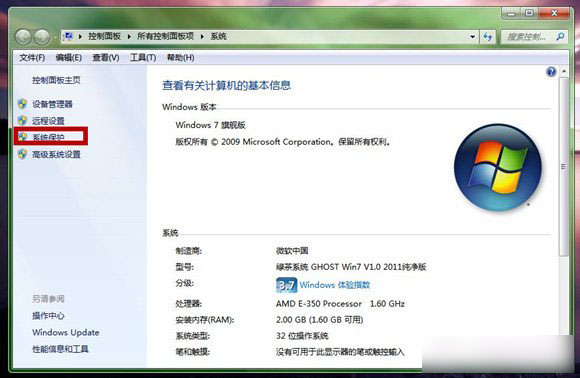Click the vertical scrollbar thumb
Screen dimensions: 580x378
(x=564, y=166)
